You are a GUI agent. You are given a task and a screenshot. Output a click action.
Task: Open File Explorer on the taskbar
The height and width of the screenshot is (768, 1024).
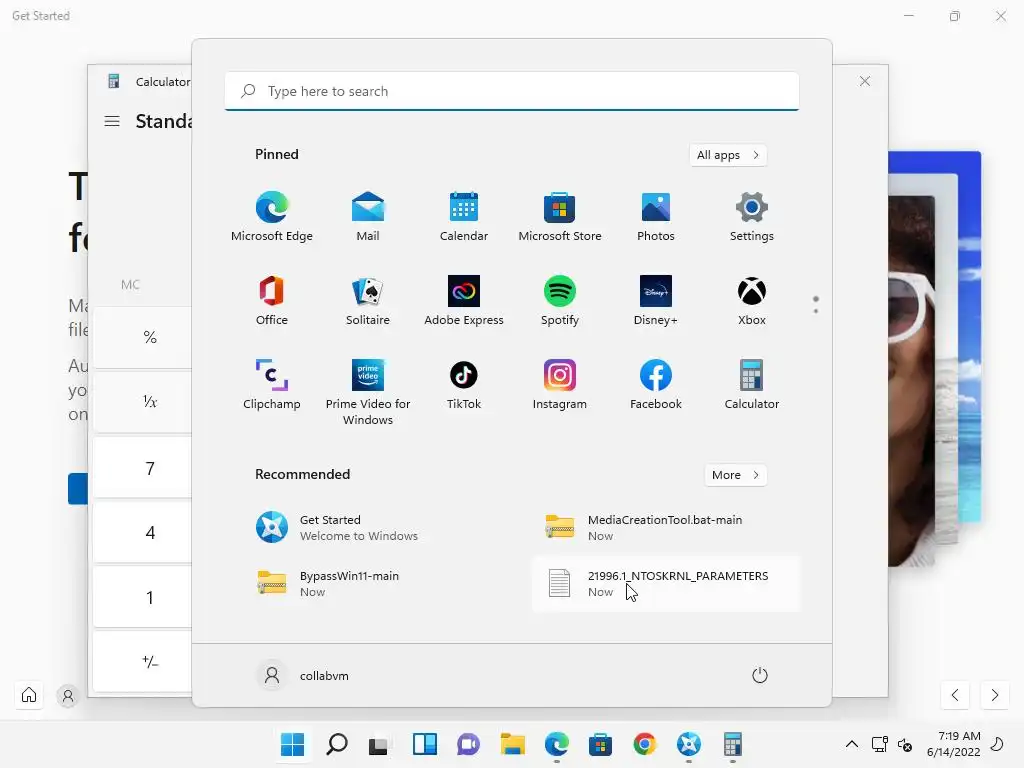pos(513,744)
